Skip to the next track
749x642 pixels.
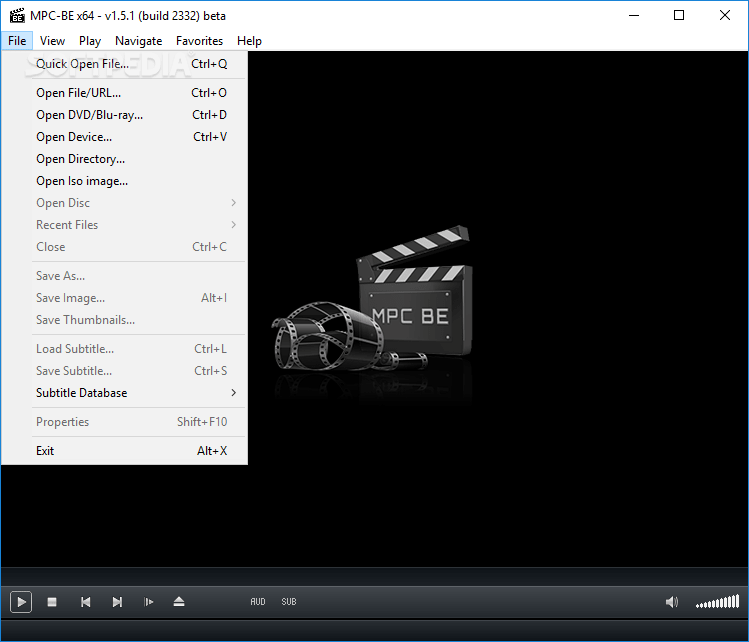117,602
